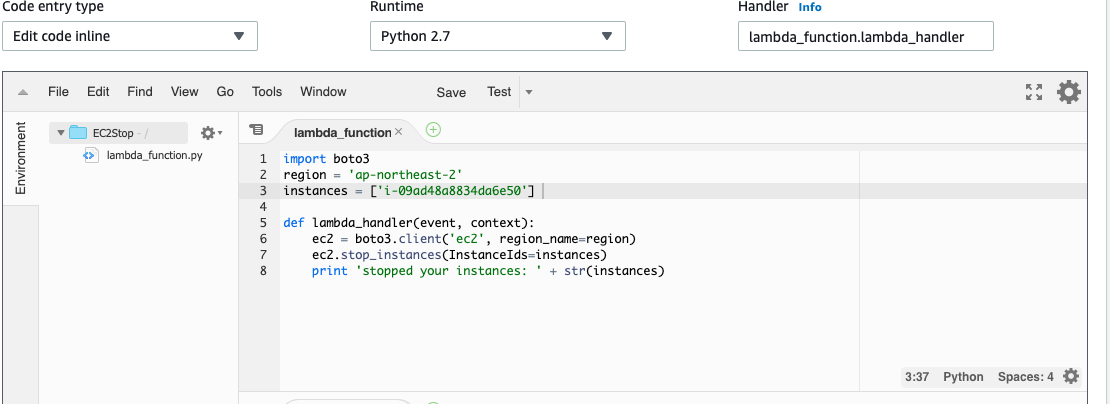Open the Runtime Python 2.7 dropdown

[498, 36]
